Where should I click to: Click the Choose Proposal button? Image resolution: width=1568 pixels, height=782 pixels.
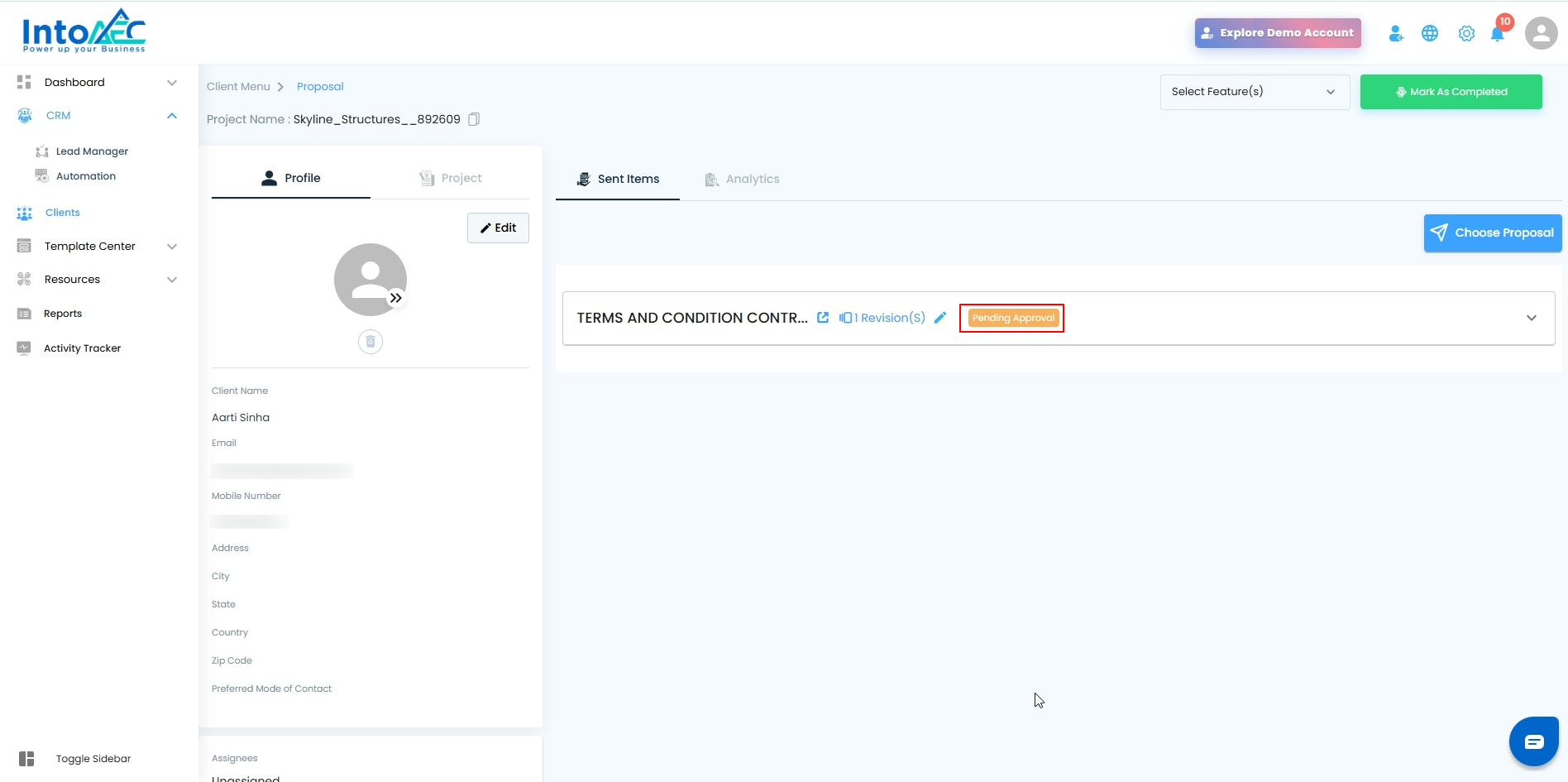point(1493,233)
